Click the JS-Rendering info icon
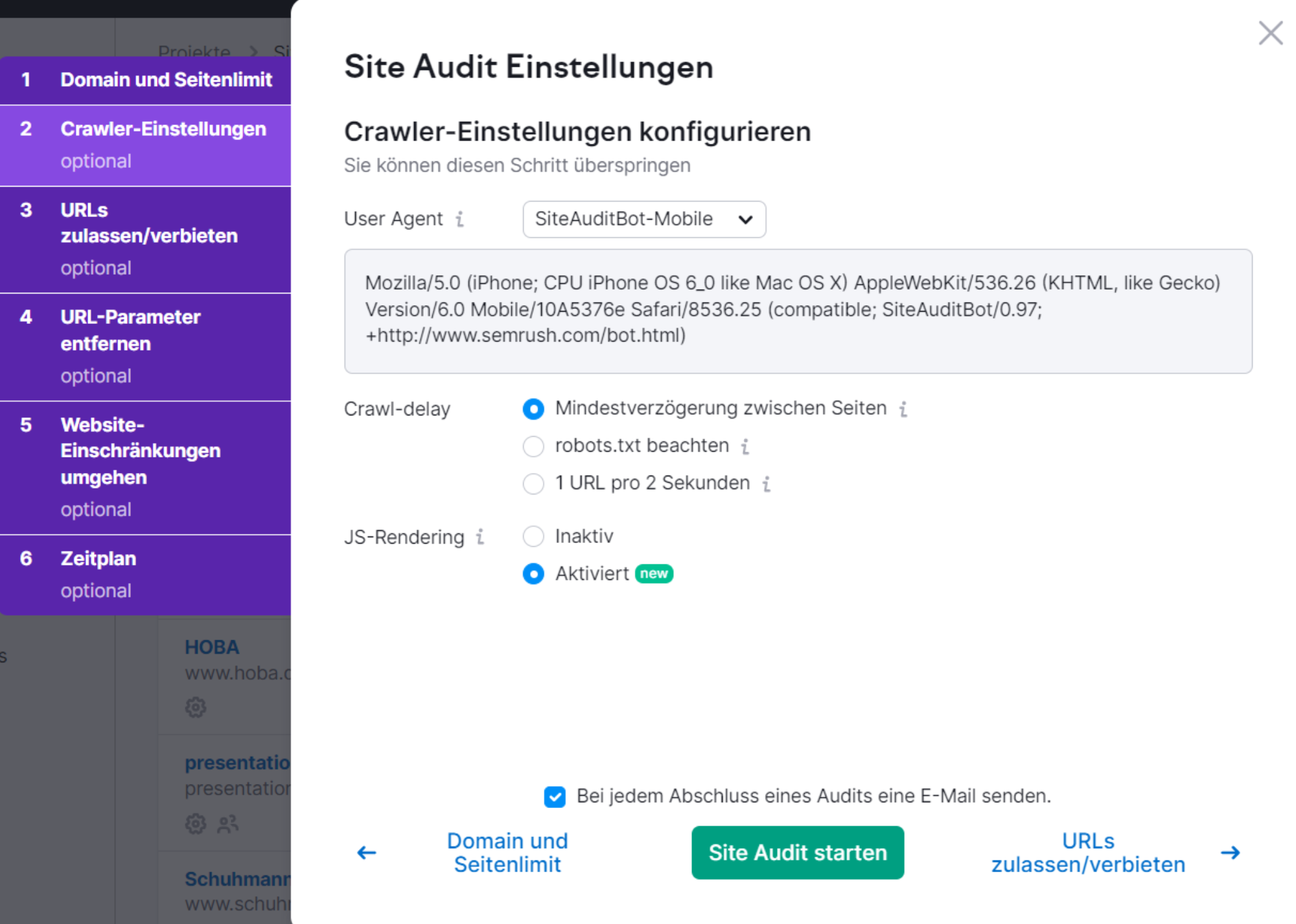Image resolution: width=1296 pixels, height=924 pixels. pos(480,537)
